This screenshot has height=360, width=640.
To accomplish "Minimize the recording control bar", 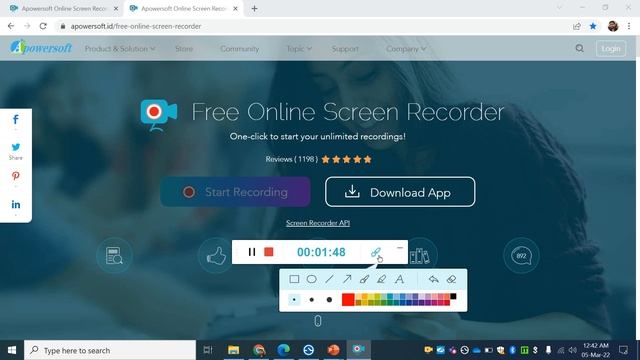I will tap(400, 248).
